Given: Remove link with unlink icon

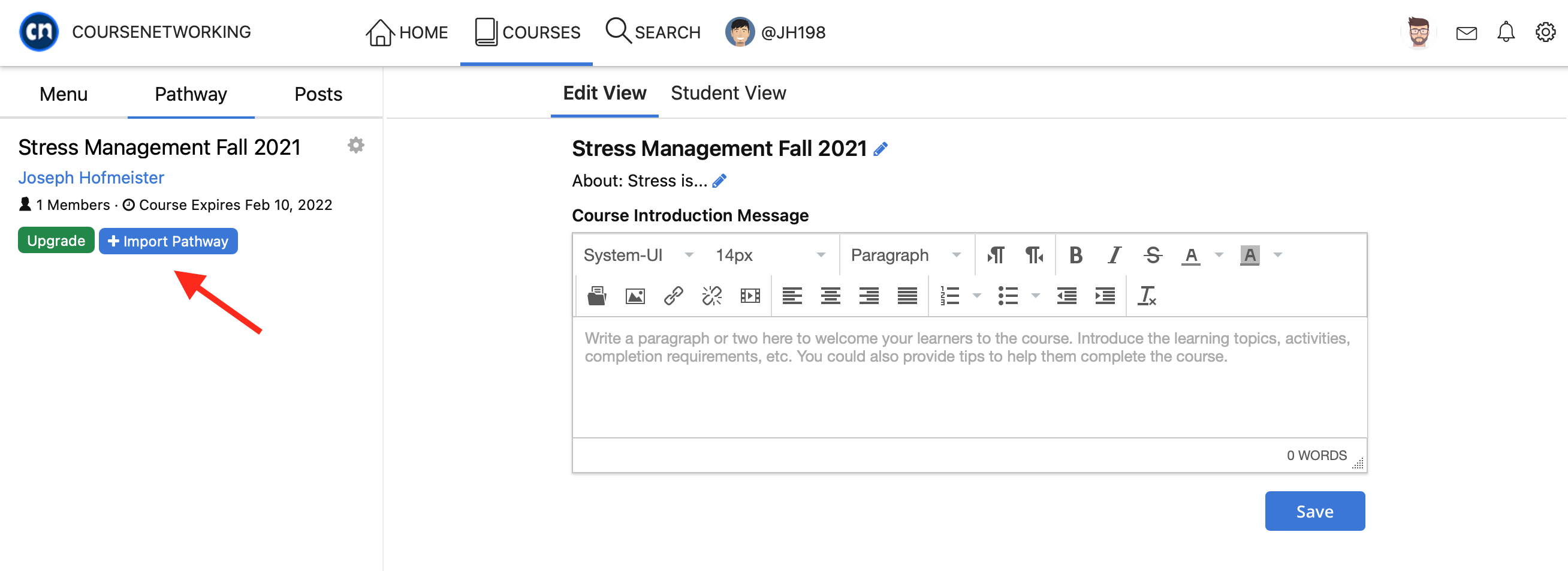Looking at the screenshot, I should tap(711, 296).
